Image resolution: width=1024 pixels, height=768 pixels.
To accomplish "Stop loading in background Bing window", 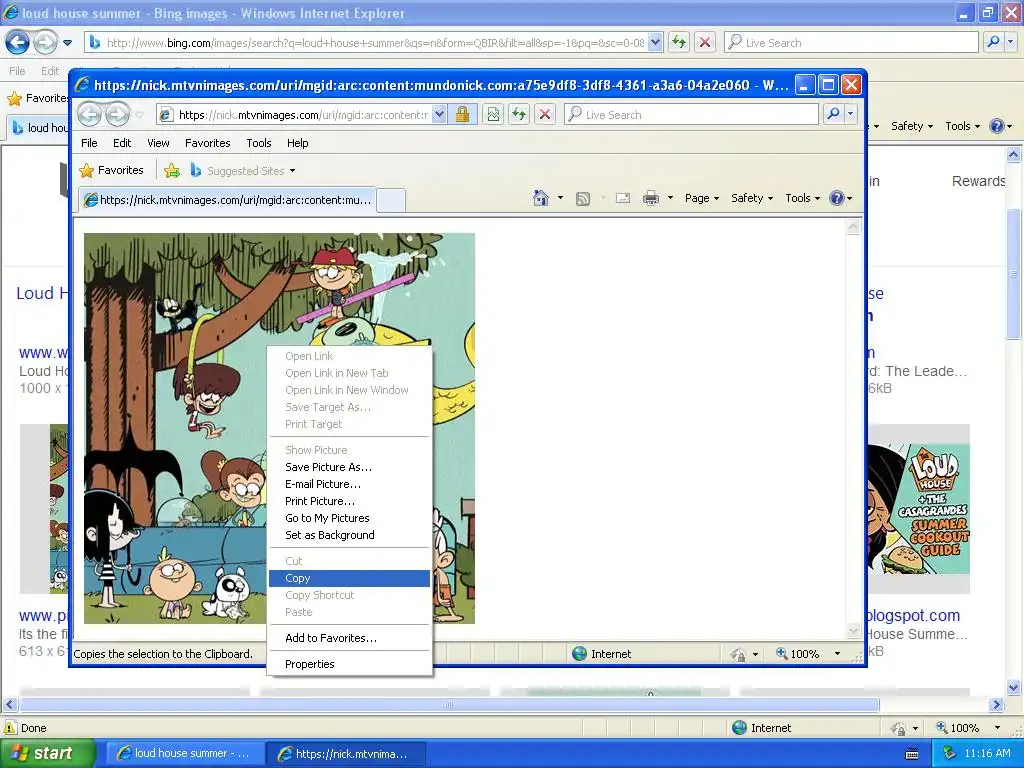I will (705, 42).
